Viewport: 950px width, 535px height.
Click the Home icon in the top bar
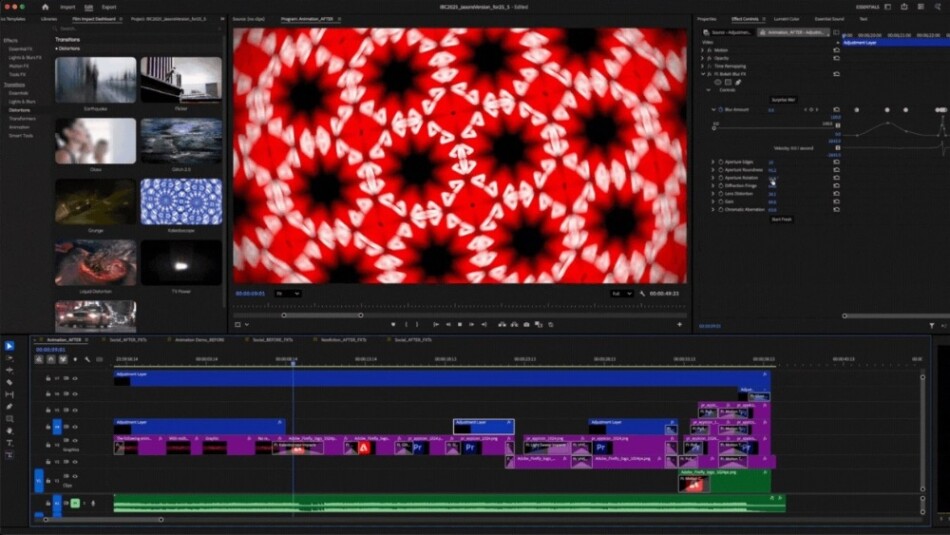click(x=45, y=6)
